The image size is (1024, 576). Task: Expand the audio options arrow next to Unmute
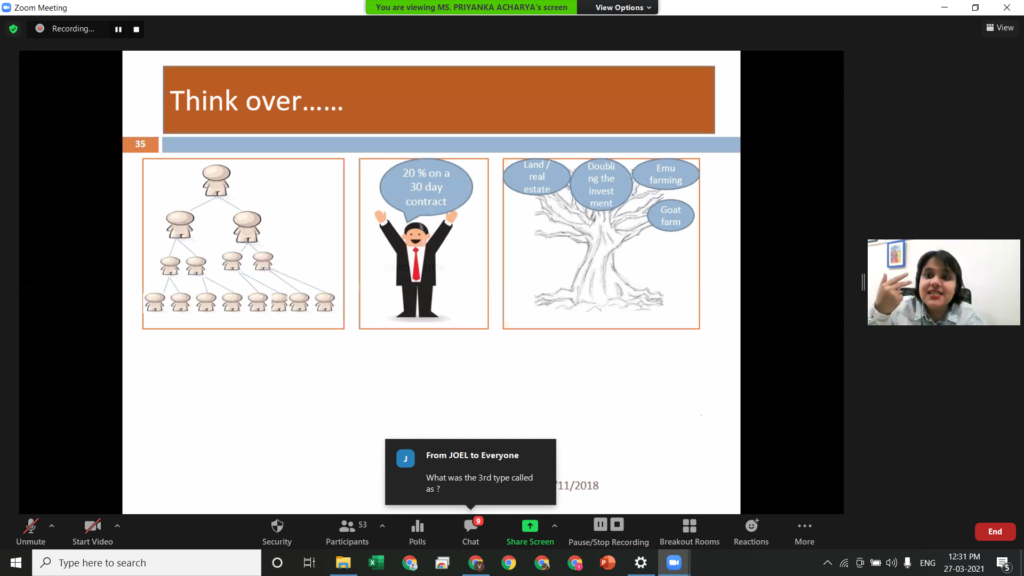52,525
